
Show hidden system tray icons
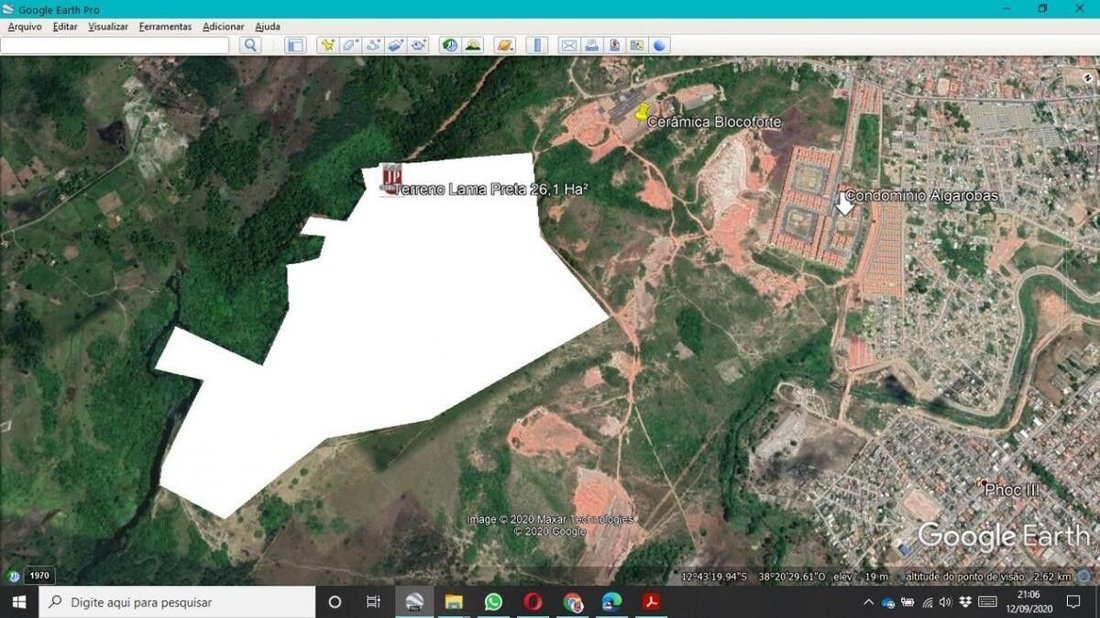tap(868, 602)
